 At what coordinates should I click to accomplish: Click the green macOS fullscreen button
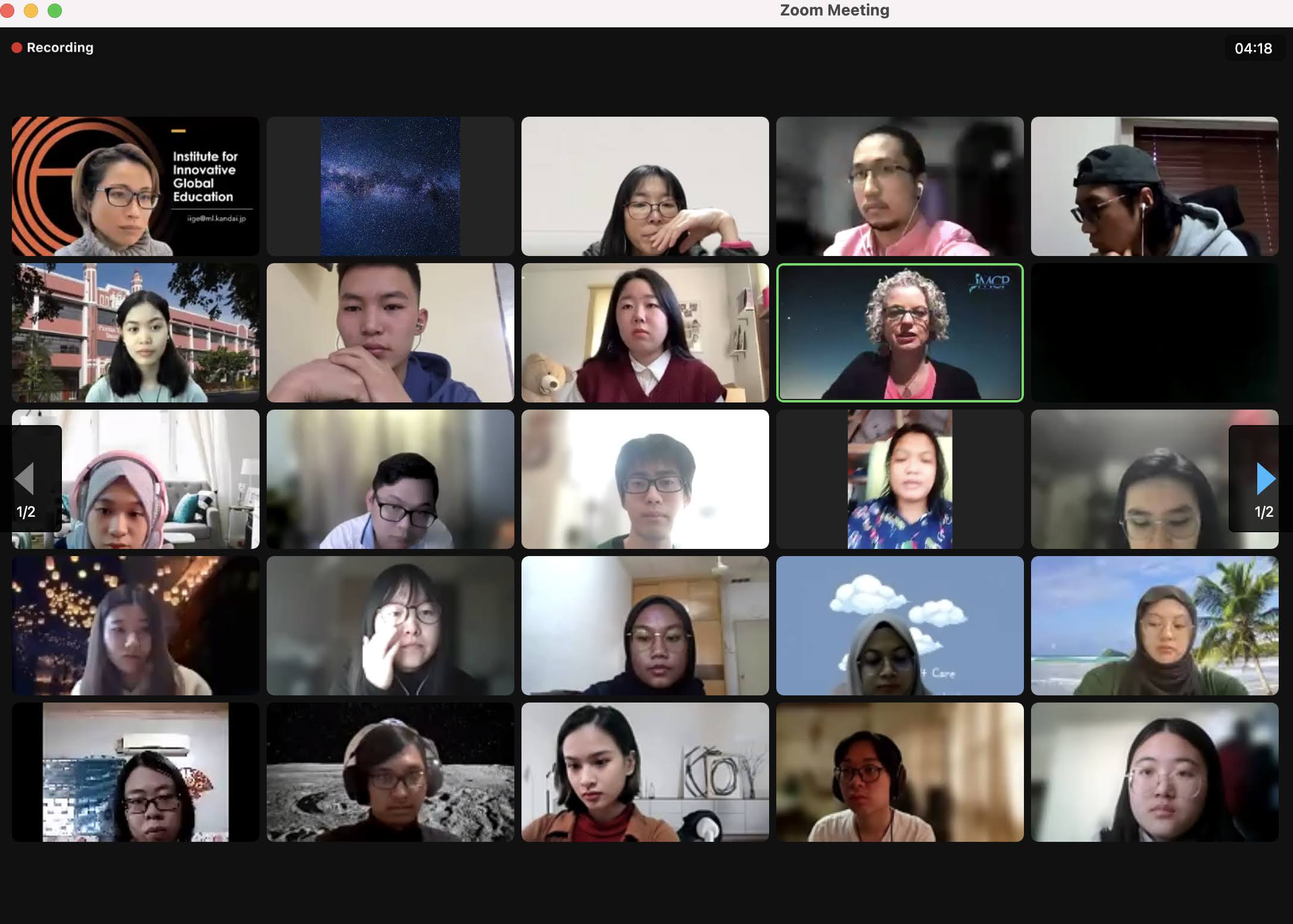tap(55, 11)
